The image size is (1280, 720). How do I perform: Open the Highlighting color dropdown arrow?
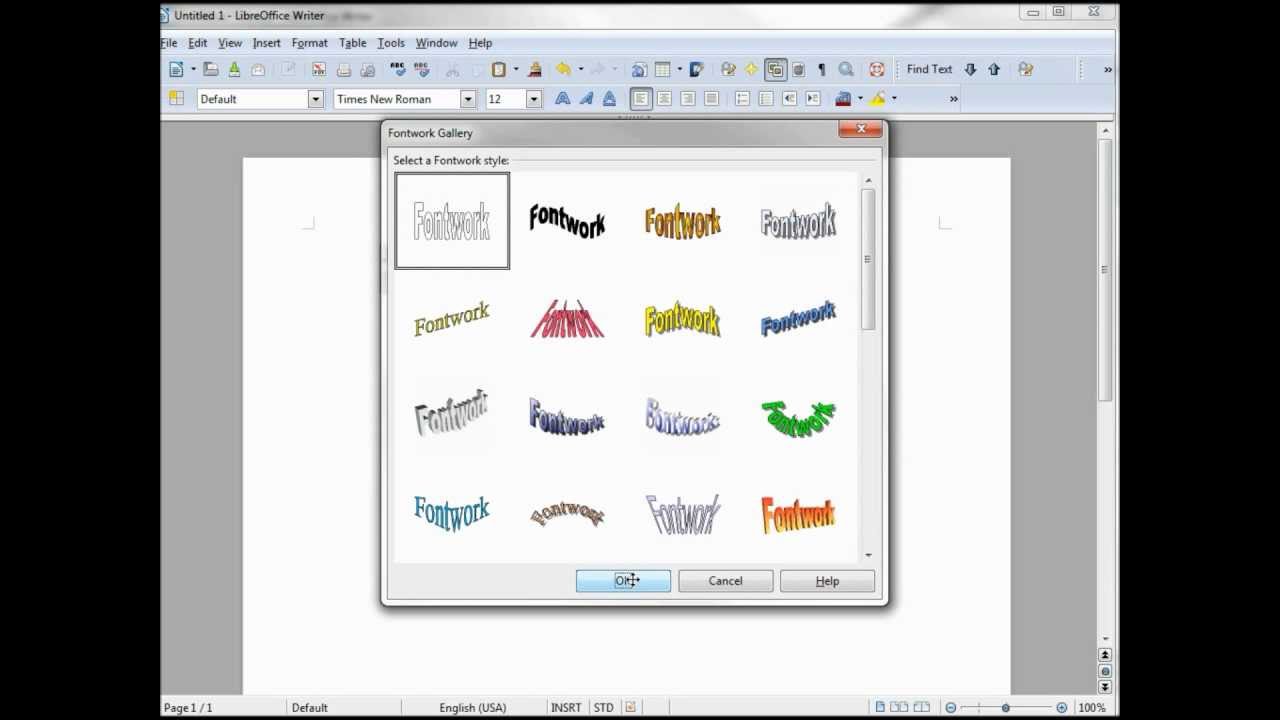pos(894,98)
